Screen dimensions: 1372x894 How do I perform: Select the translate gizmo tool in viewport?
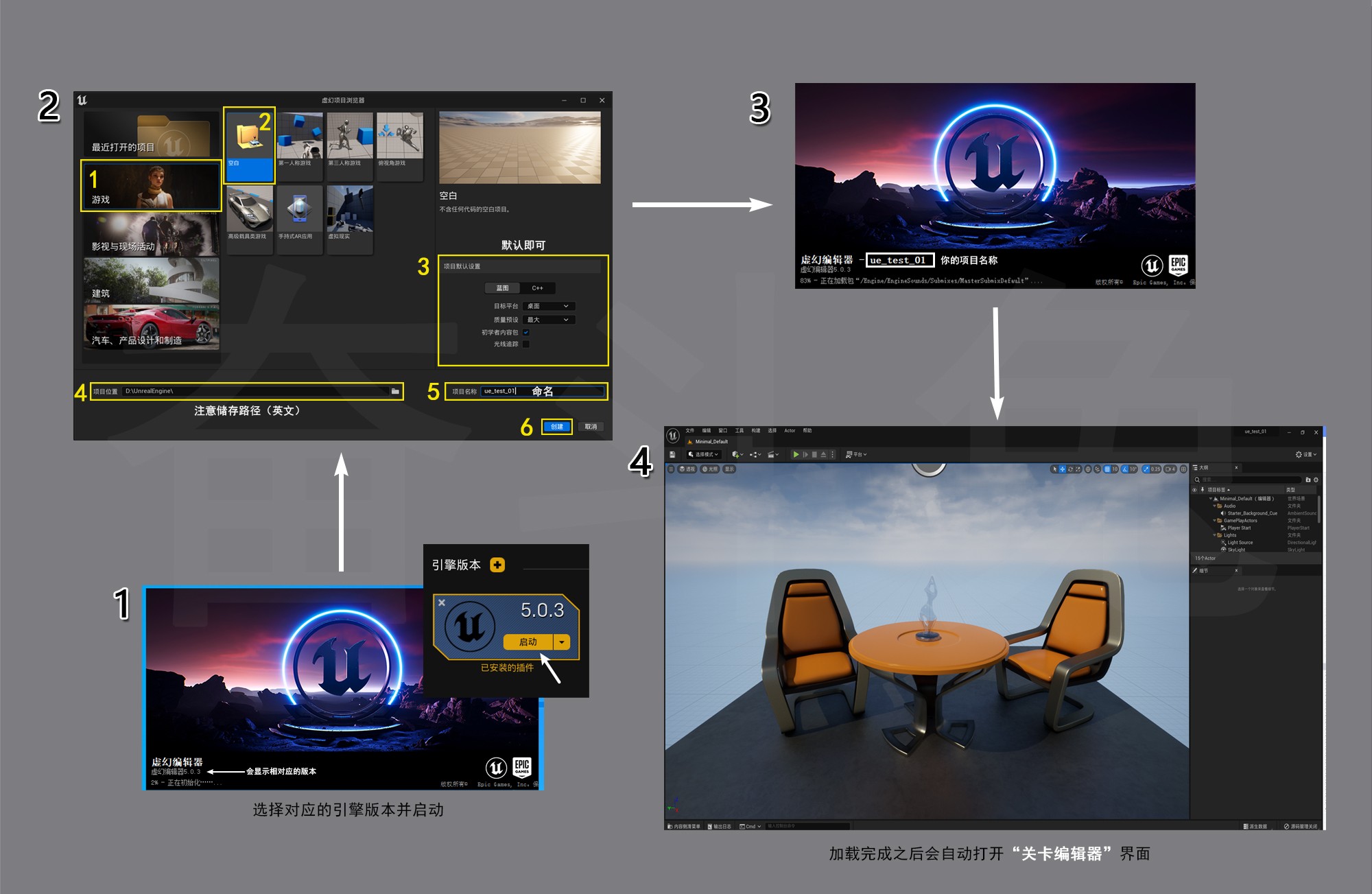point(1063,469)
